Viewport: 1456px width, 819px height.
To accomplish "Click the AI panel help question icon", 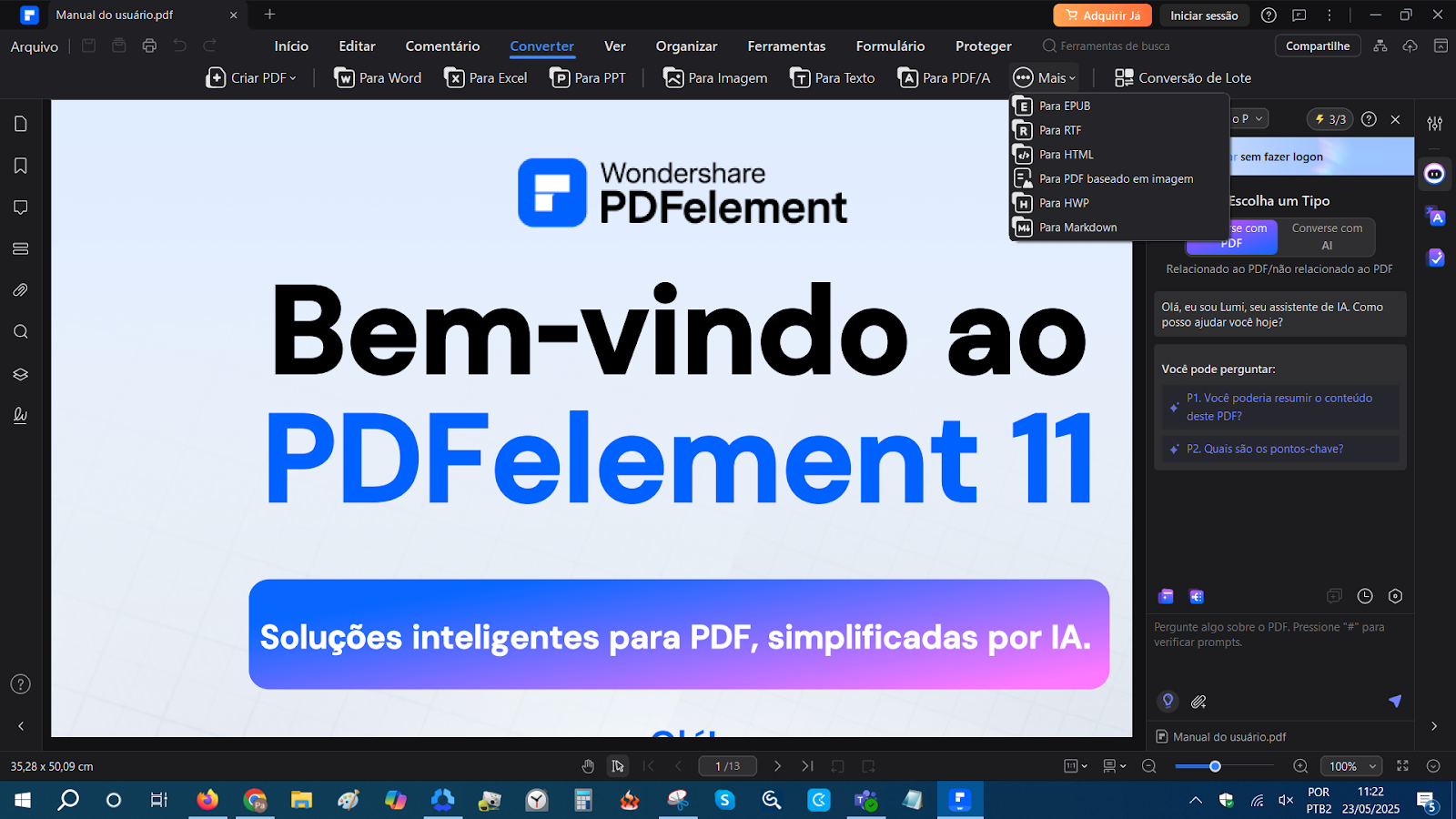I will click(x=1369, y=119).
